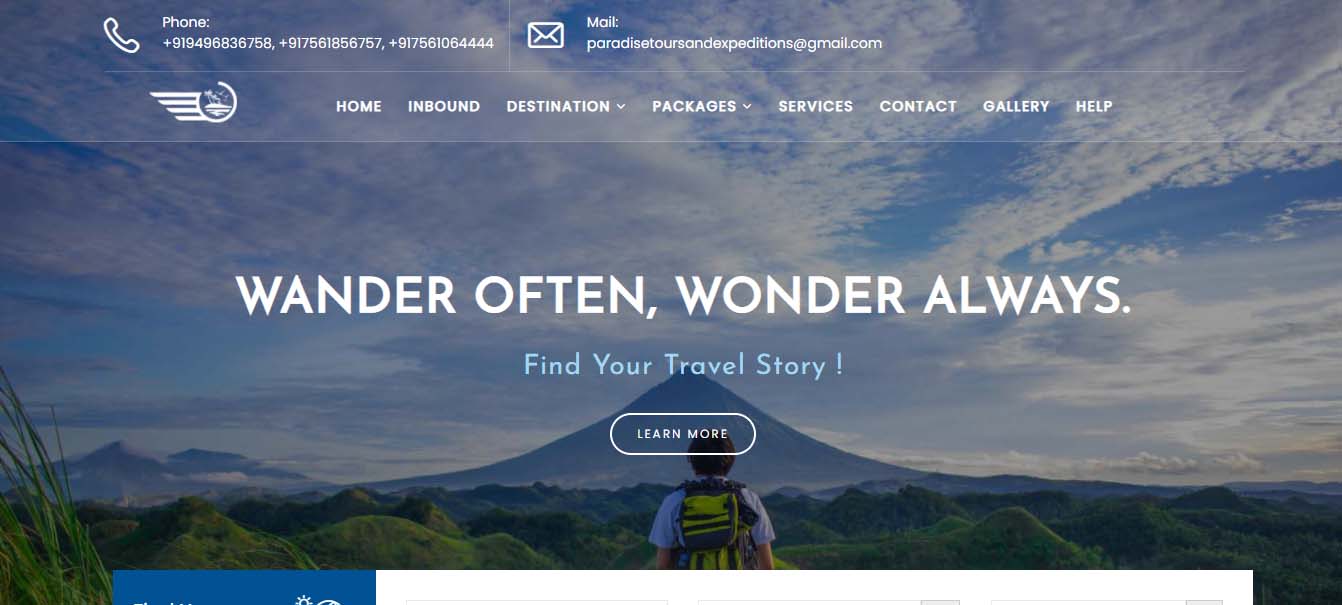
Task: Open the Home menu item
Action: coord(359,106)
